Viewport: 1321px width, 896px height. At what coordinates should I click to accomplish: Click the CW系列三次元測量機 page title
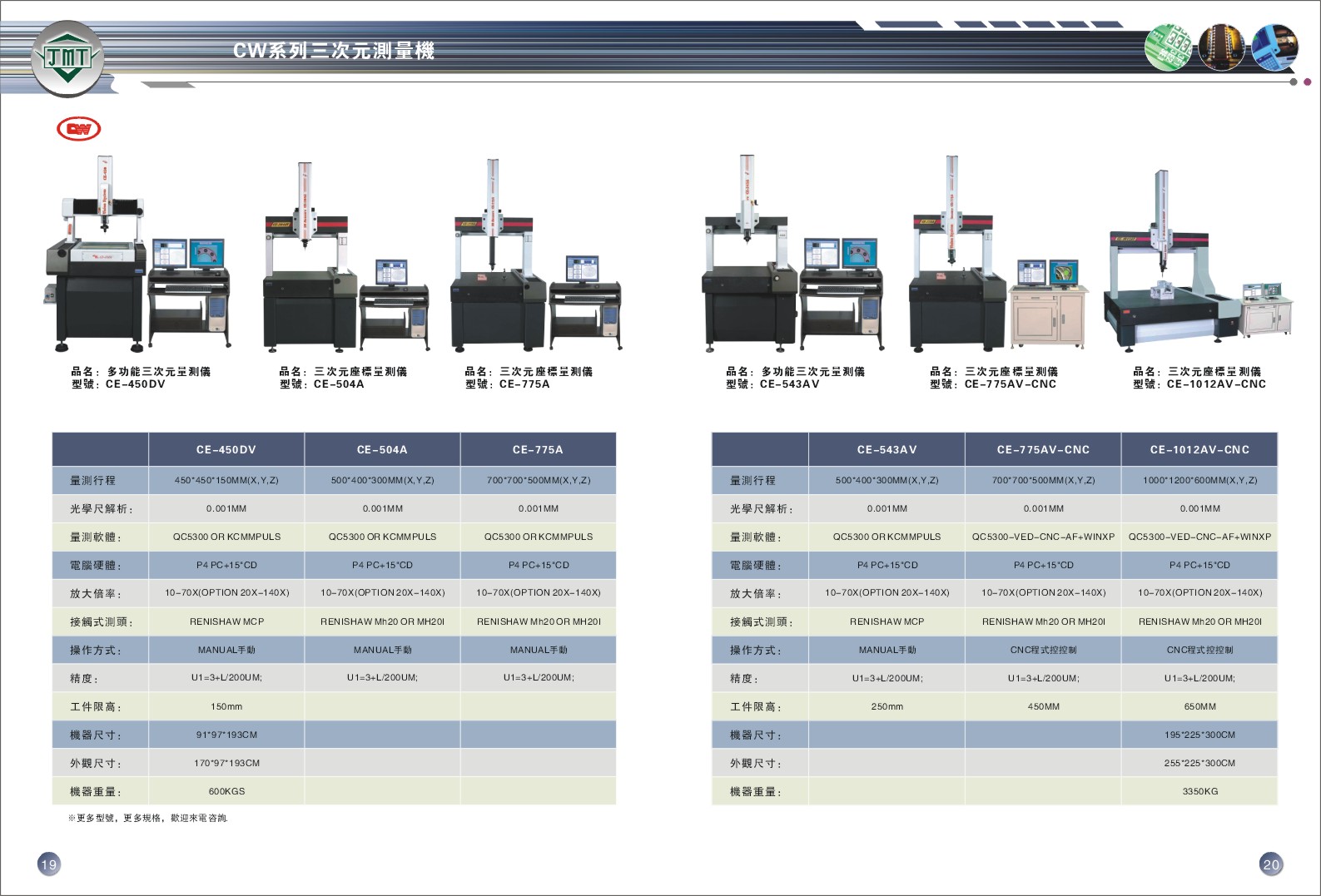[334, 51]
